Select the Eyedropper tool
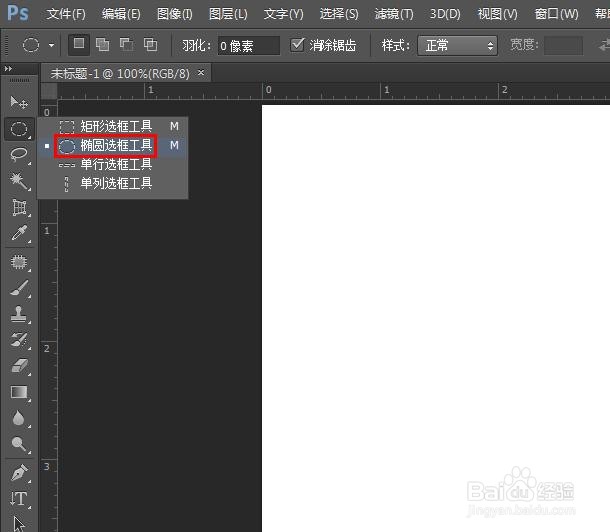 point(19,233)
